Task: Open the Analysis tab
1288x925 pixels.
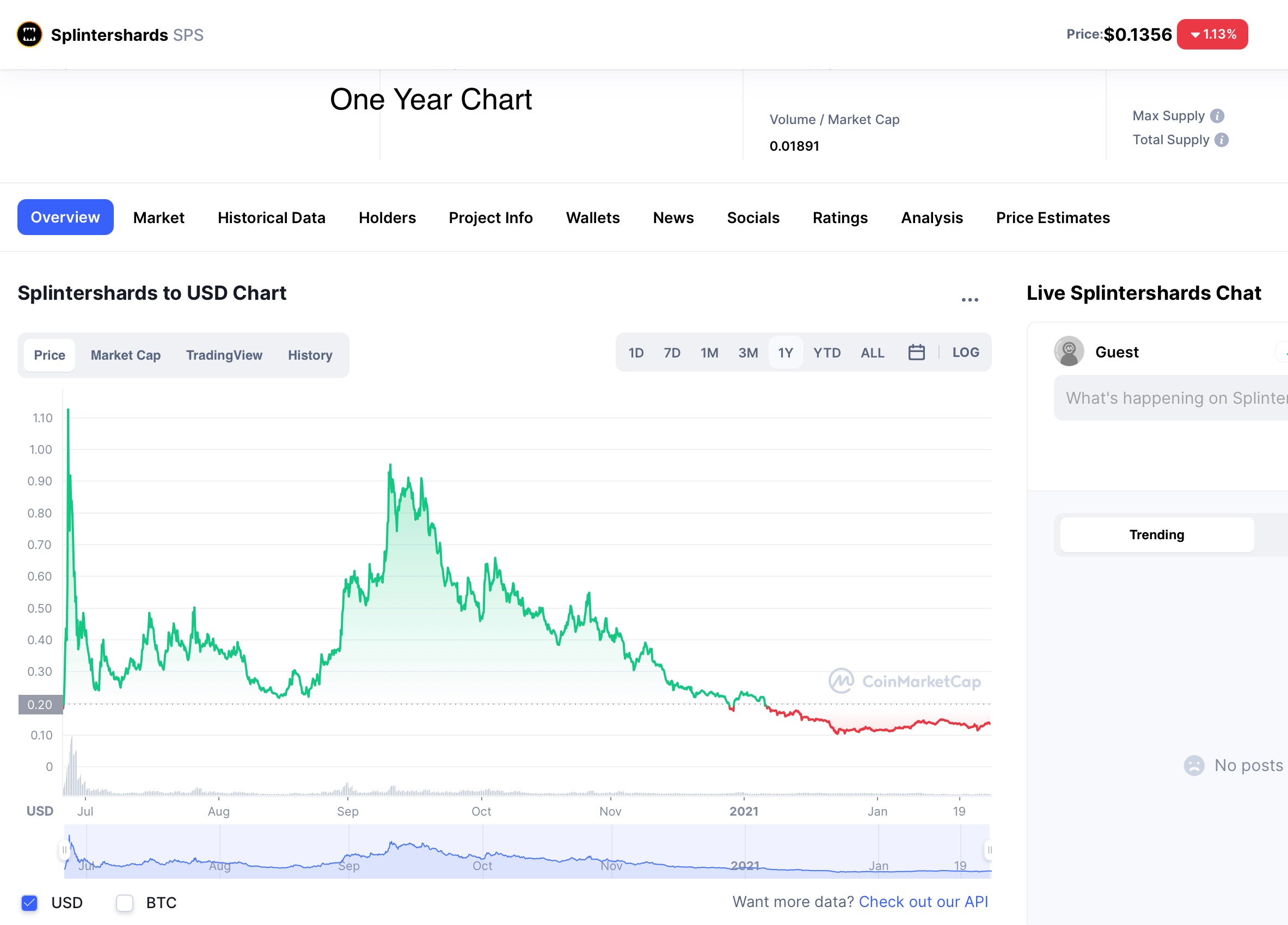Action: 932,218
